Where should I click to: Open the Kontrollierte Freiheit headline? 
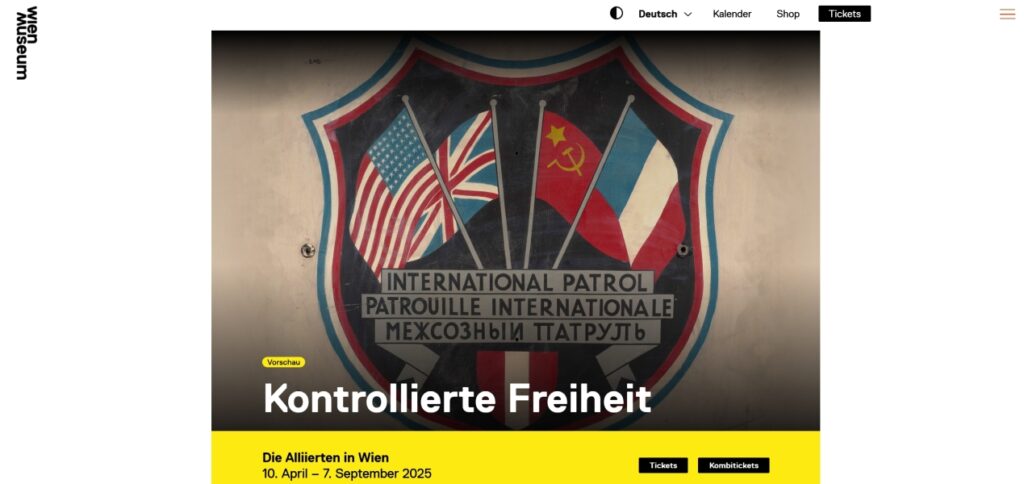[457, 398]
